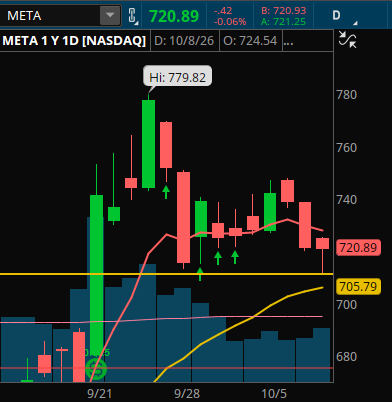This screenshot has height=402, width=392.
Task: Click the green up arrow on yellow line
Action: point(200,274)
